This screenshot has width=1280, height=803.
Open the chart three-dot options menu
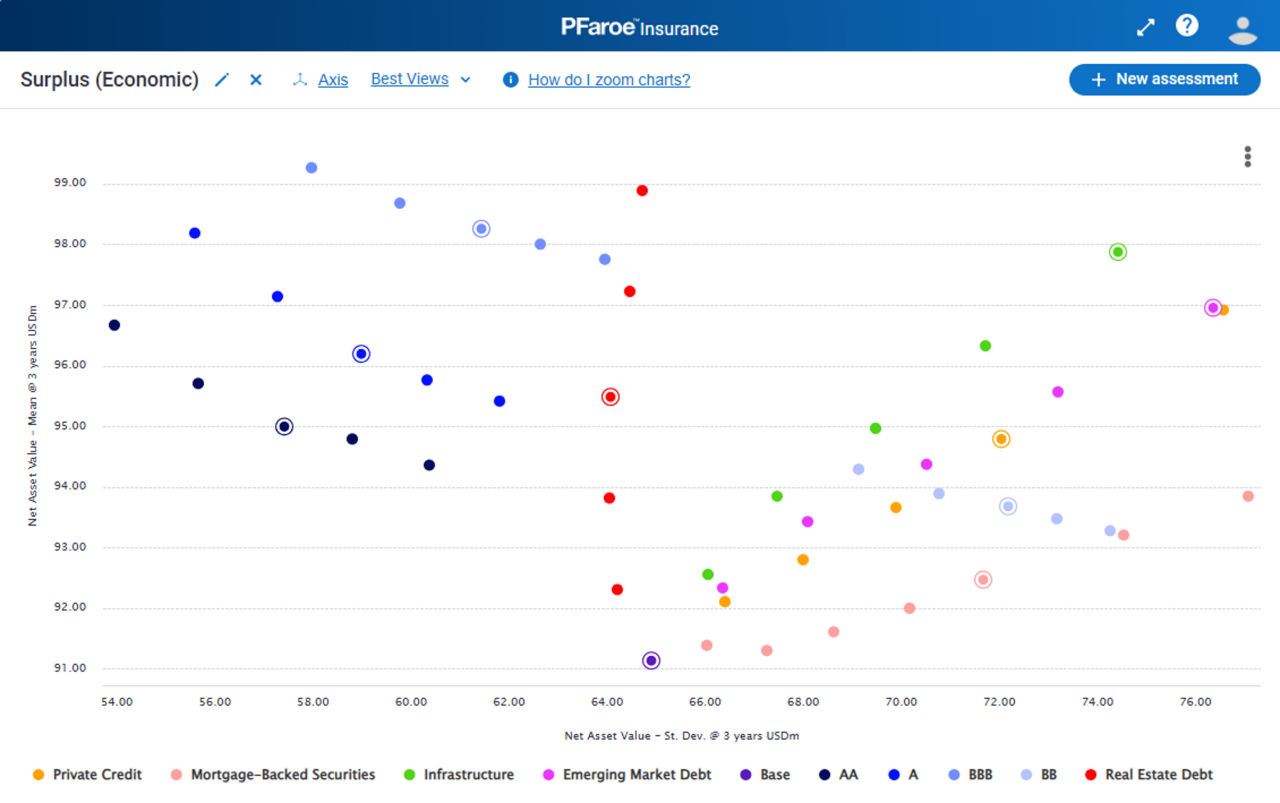pyautogui.click(x=1247, y=157)
